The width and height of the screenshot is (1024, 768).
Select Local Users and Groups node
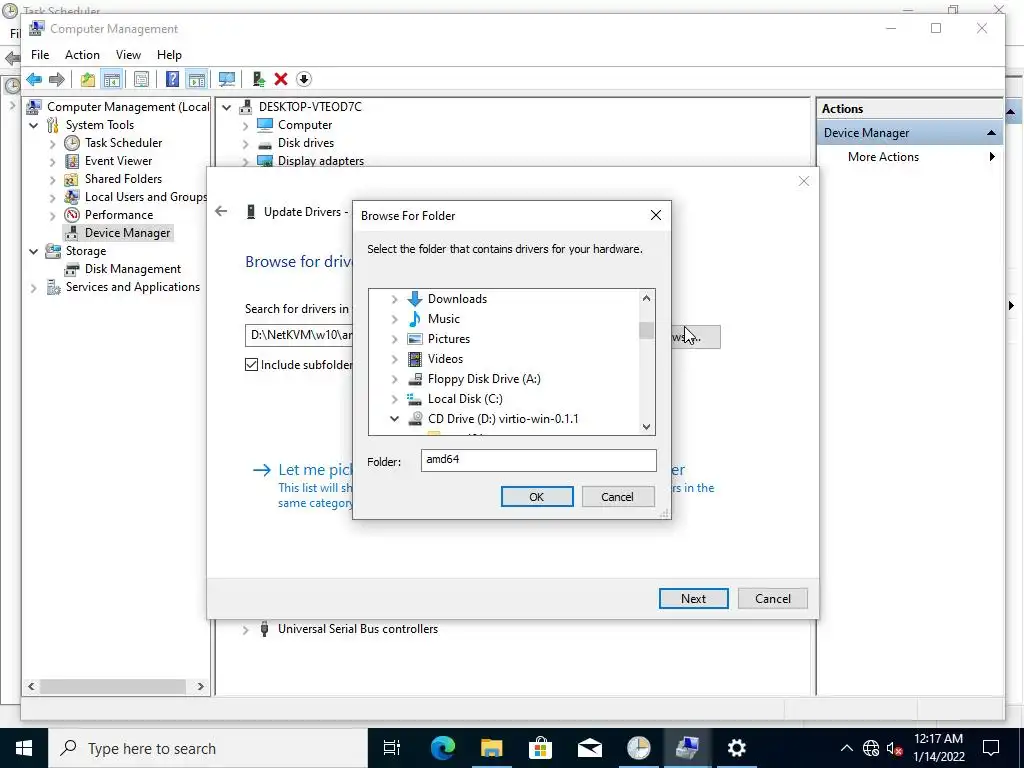click(146, 197)
